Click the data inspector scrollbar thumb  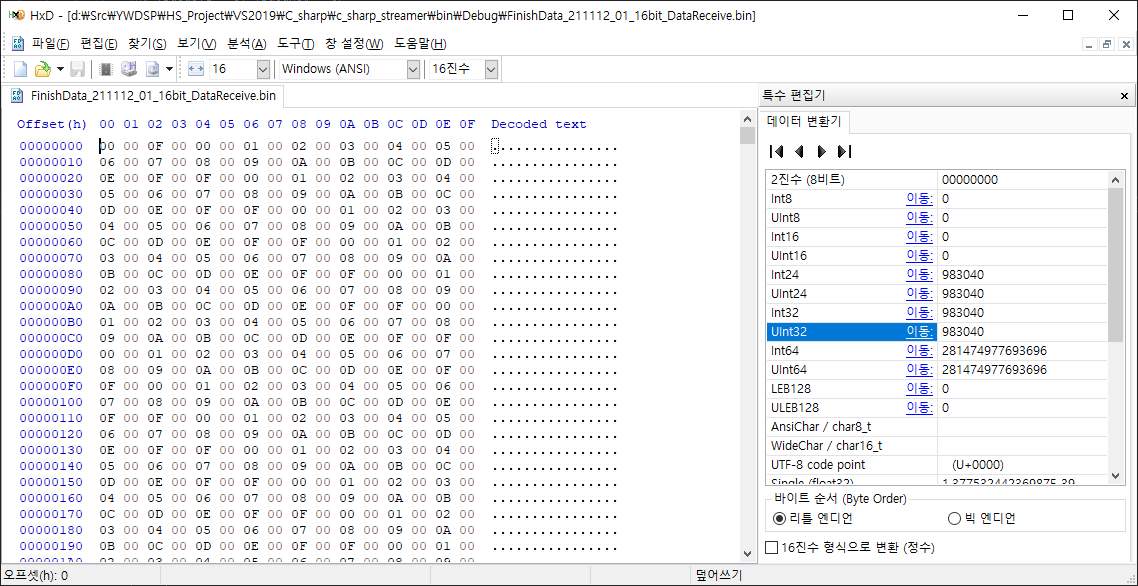1116,264
